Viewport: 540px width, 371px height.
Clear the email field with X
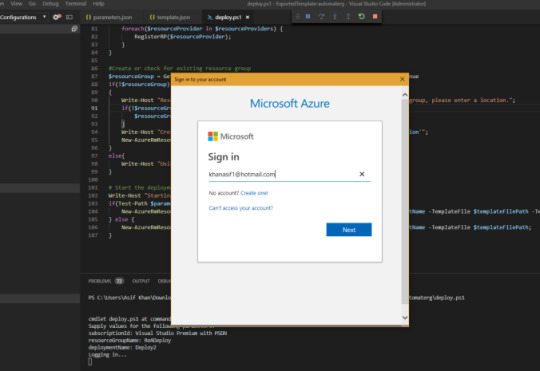(362, 174)
